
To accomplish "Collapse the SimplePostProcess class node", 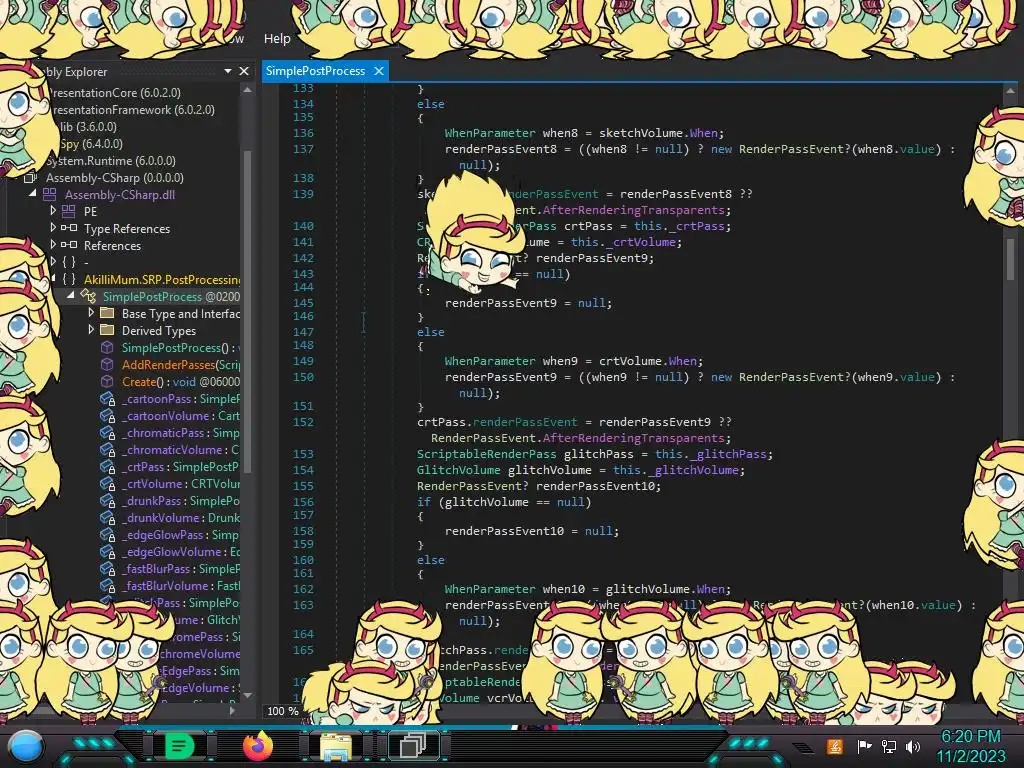I will coord(71,295).
